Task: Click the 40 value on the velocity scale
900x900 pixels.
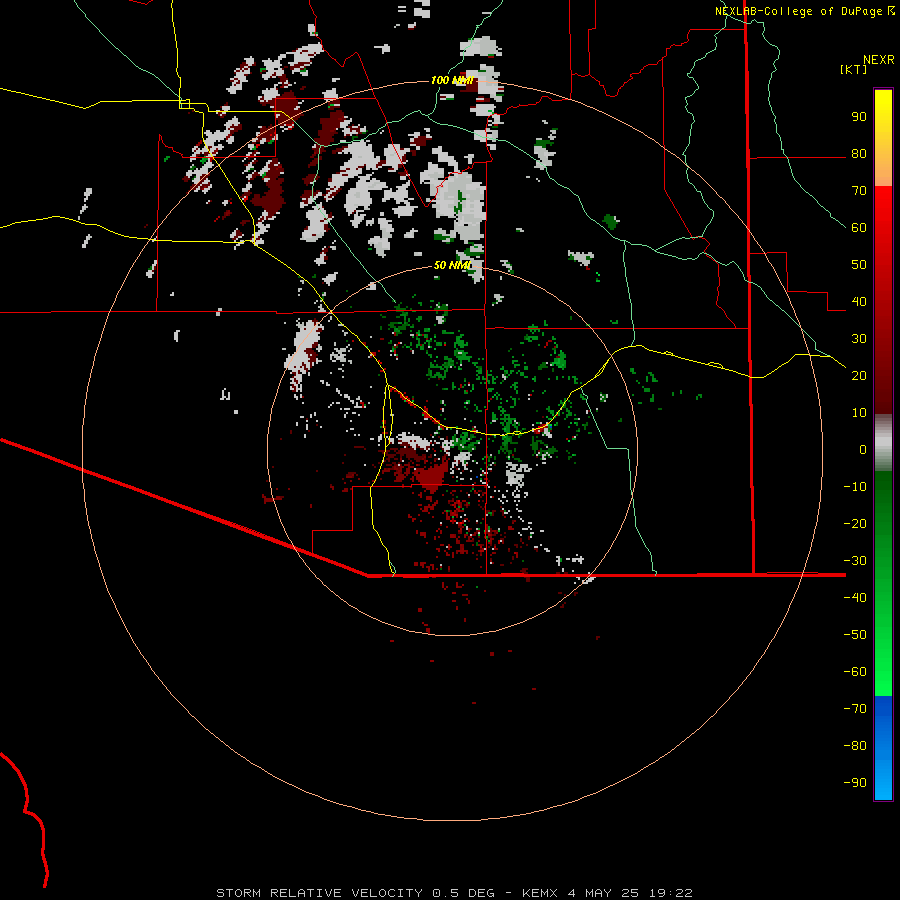Action: pos(859,301)
